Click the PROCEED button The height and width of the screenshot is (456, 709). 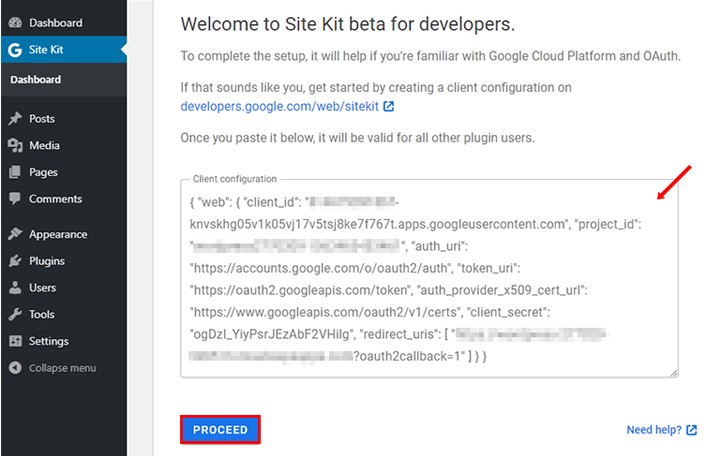(x=220, y=429)
